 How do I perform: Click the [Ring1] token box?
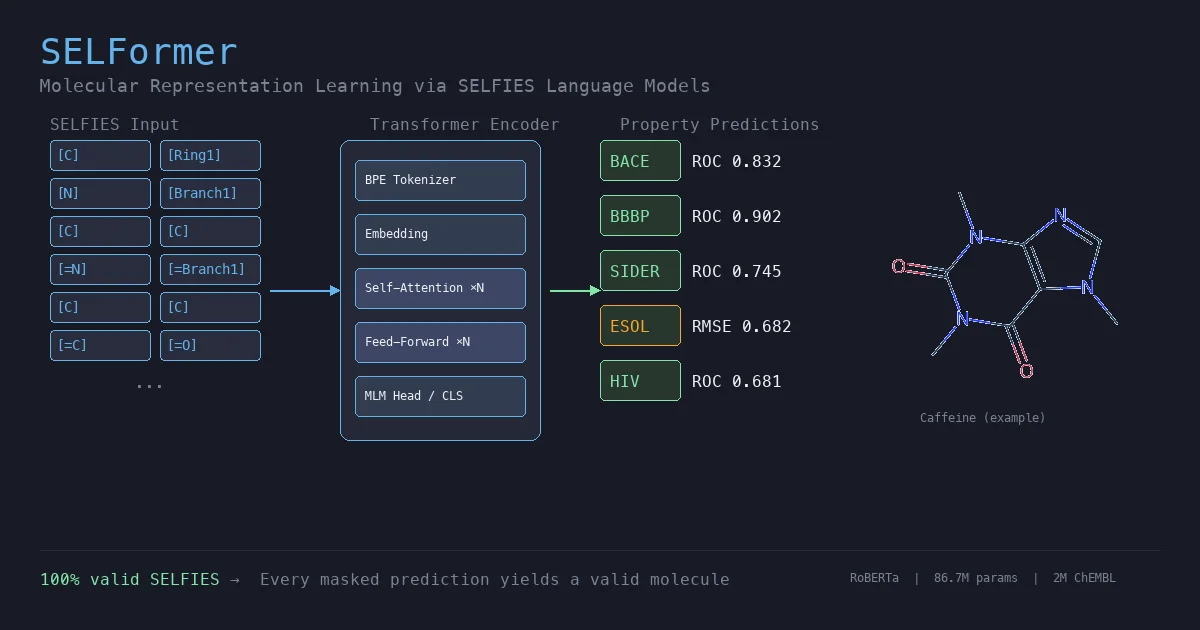(x=210, y=155)
